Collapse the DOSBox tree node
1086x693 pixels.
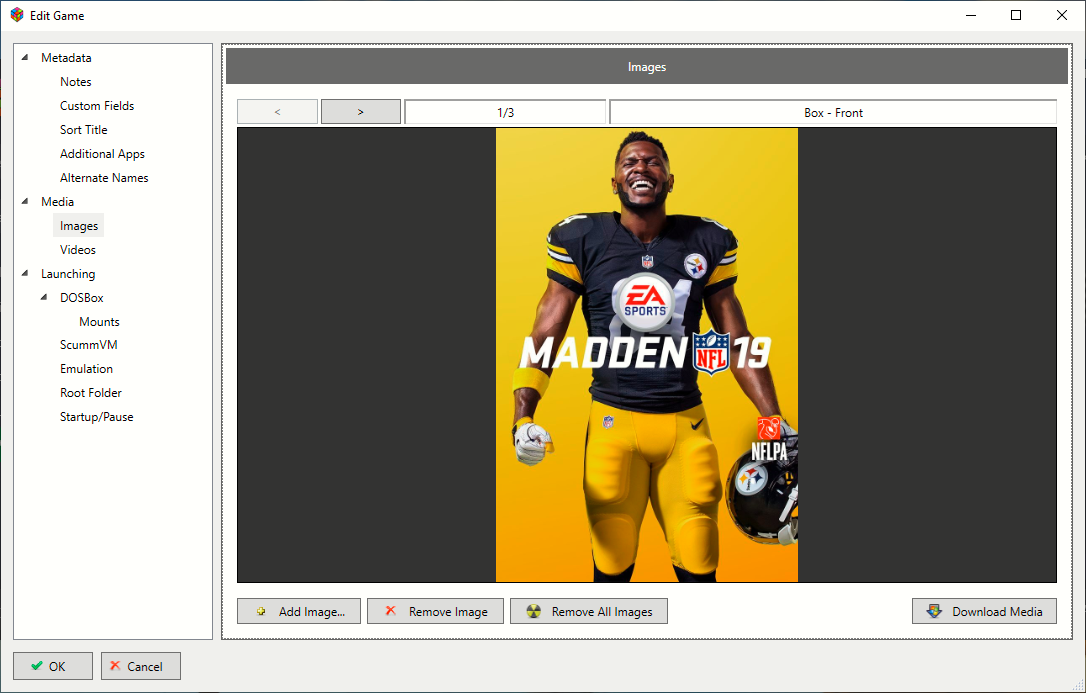[44, 298]
